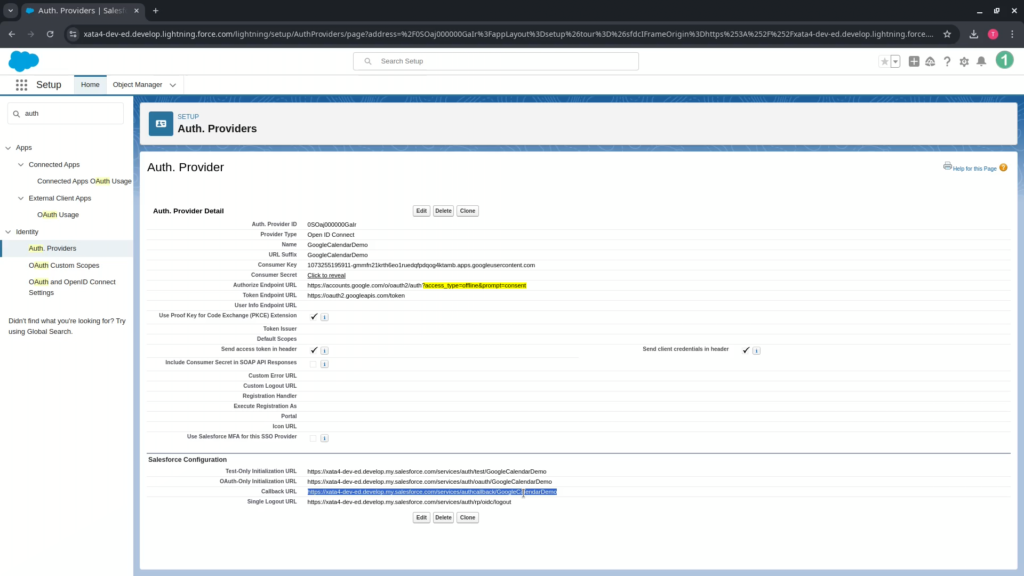Open the Salesforce help question mark

947,61
